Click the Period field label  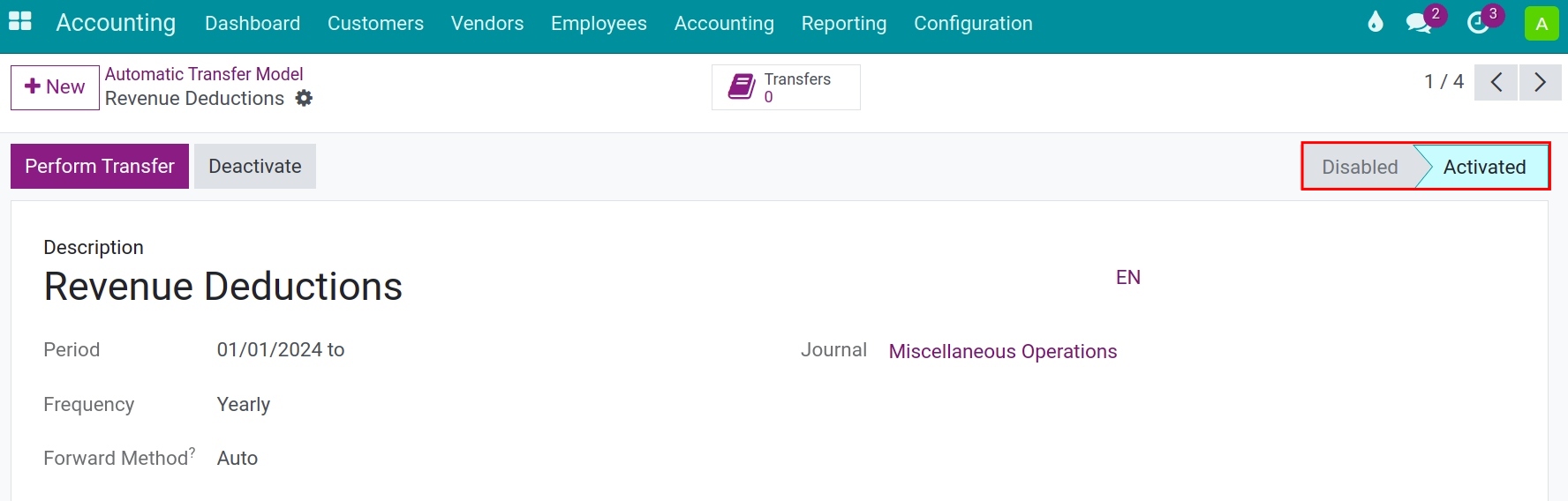pyautogui.click(x=72, y=350)
